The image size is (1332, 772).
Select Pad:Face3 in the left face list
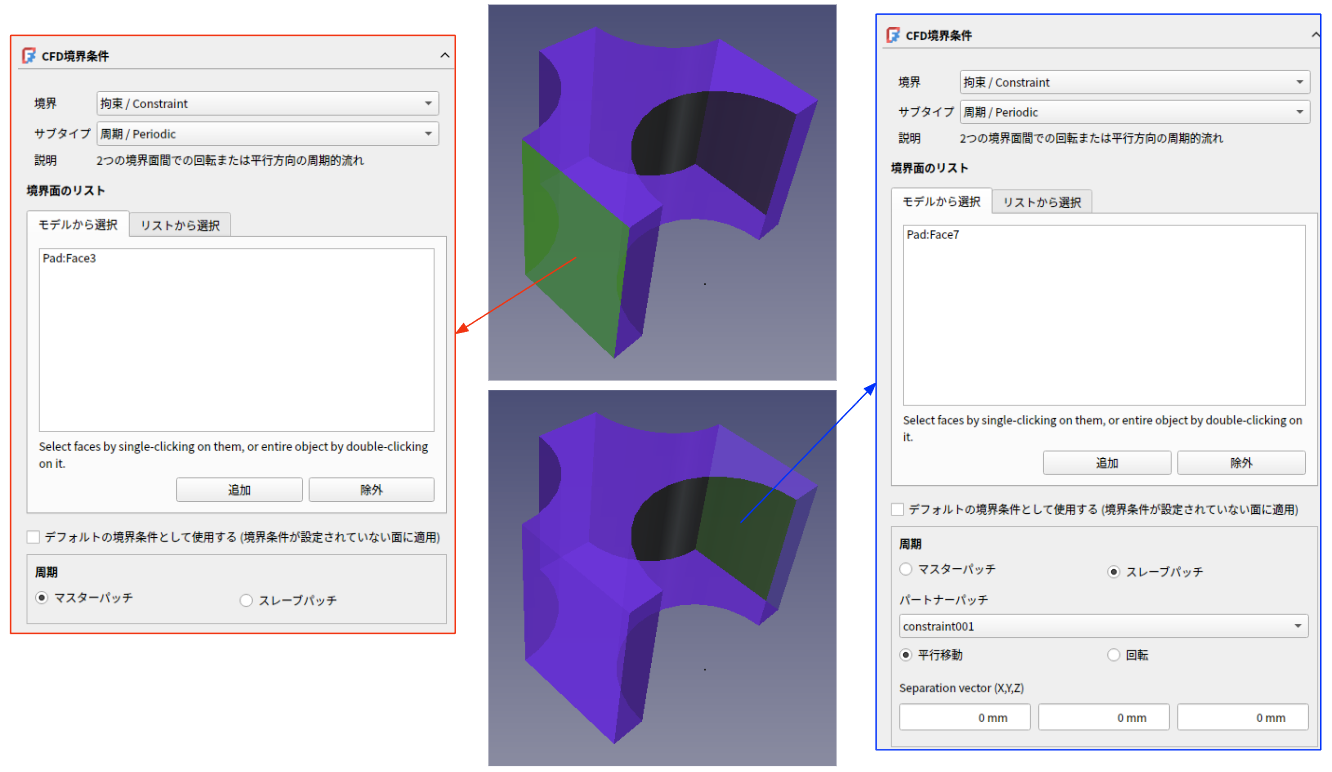tap(70, 259)
